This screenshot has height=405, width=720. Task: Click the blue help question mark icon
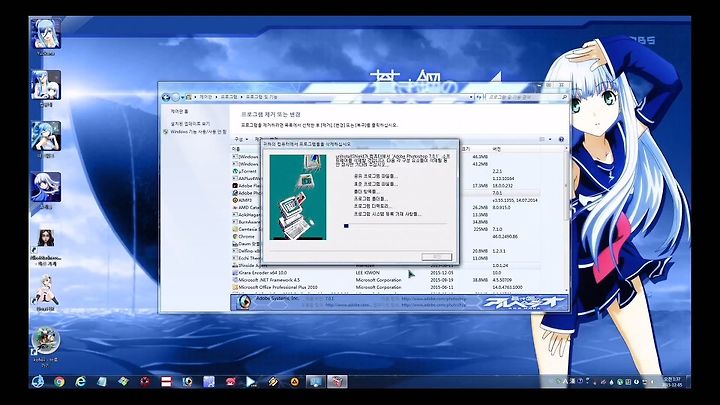coord(561,139)
